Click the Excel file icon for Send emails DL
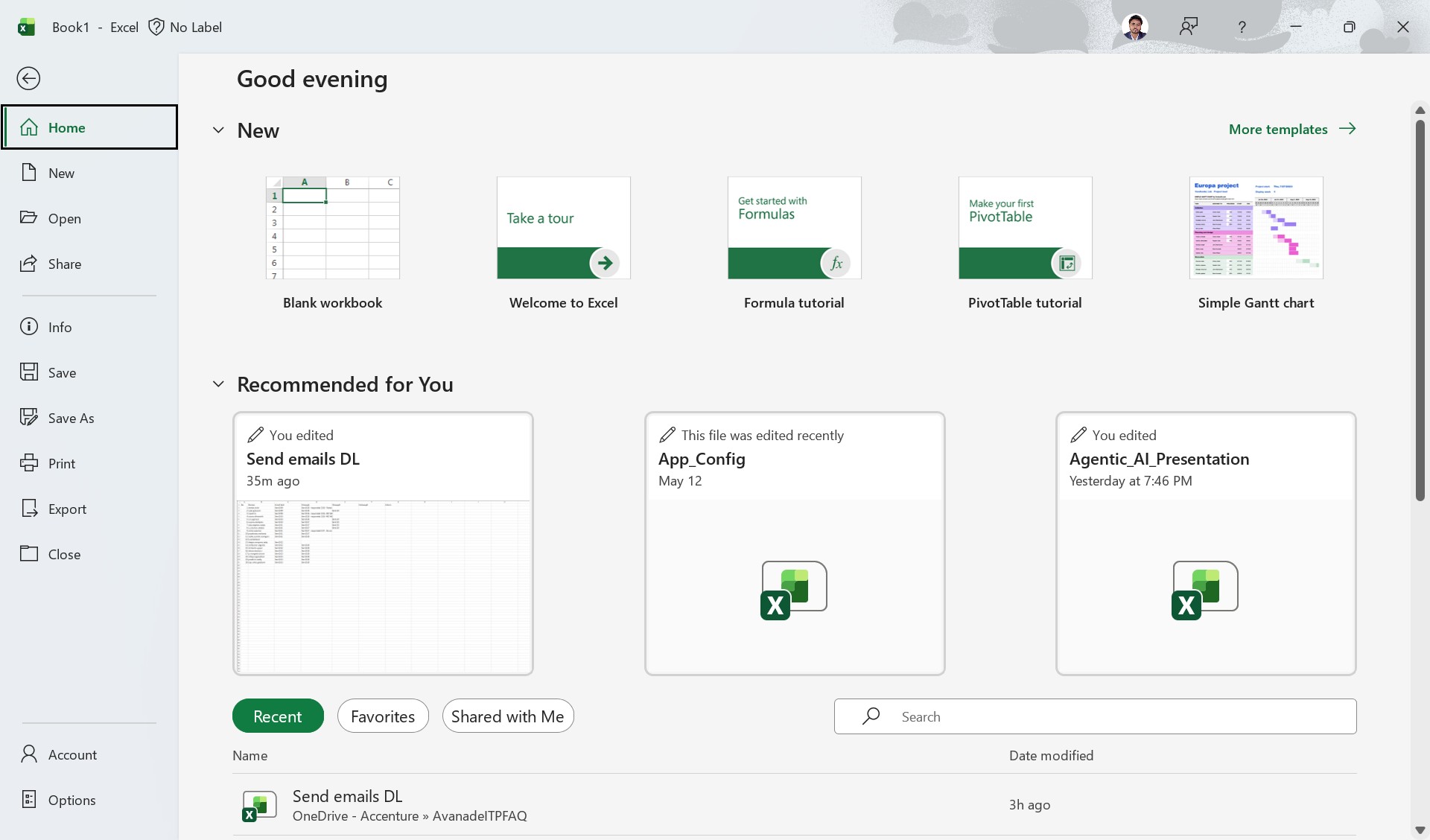Viewport: 1430px width, 840px height. click(259, 806)
